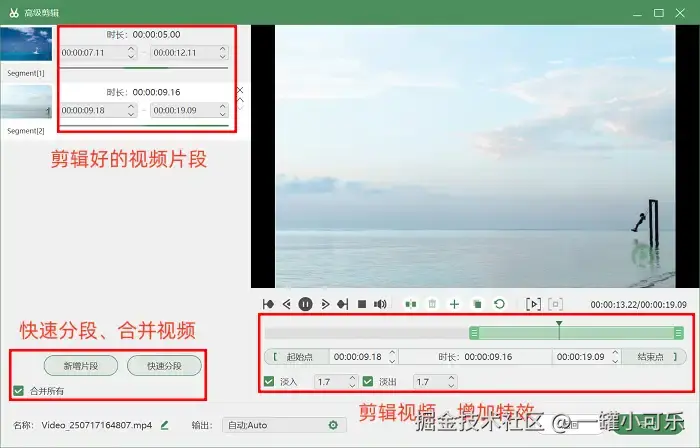This screenshot has width=700, height=448.
Task: Increase timeline start point time stepper
Action: 392,353
